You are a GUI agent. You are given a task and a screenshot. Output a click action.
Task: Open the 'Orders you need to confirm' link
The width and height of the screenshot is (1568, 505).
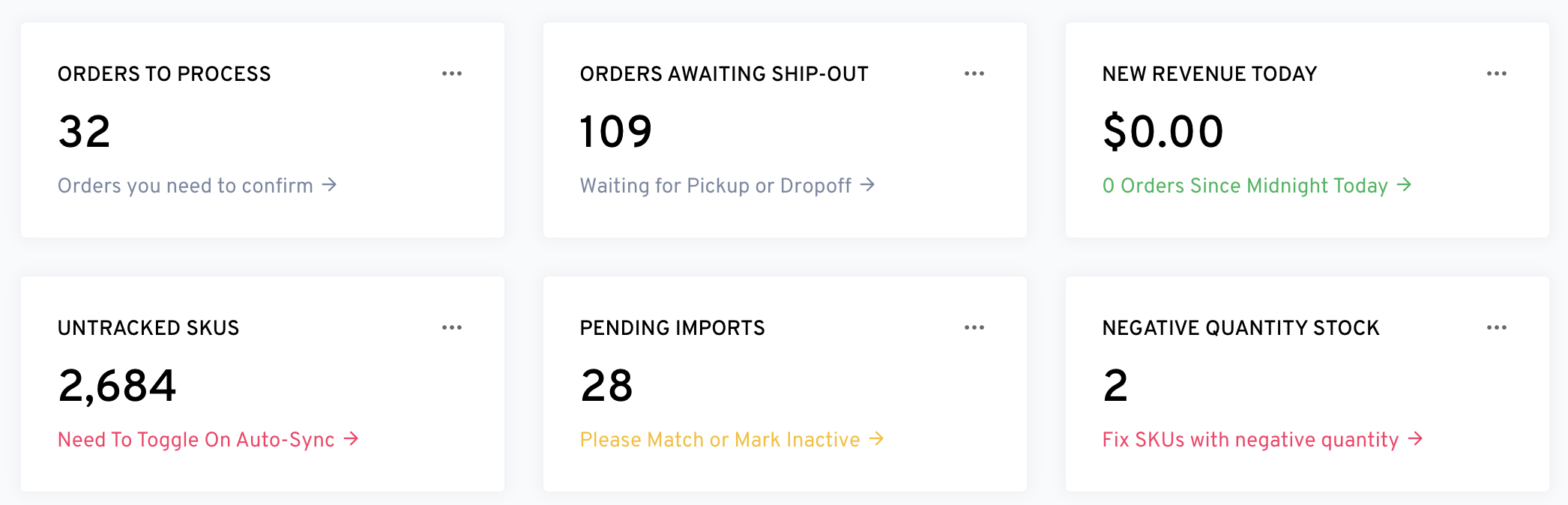[x=185, y=185]
